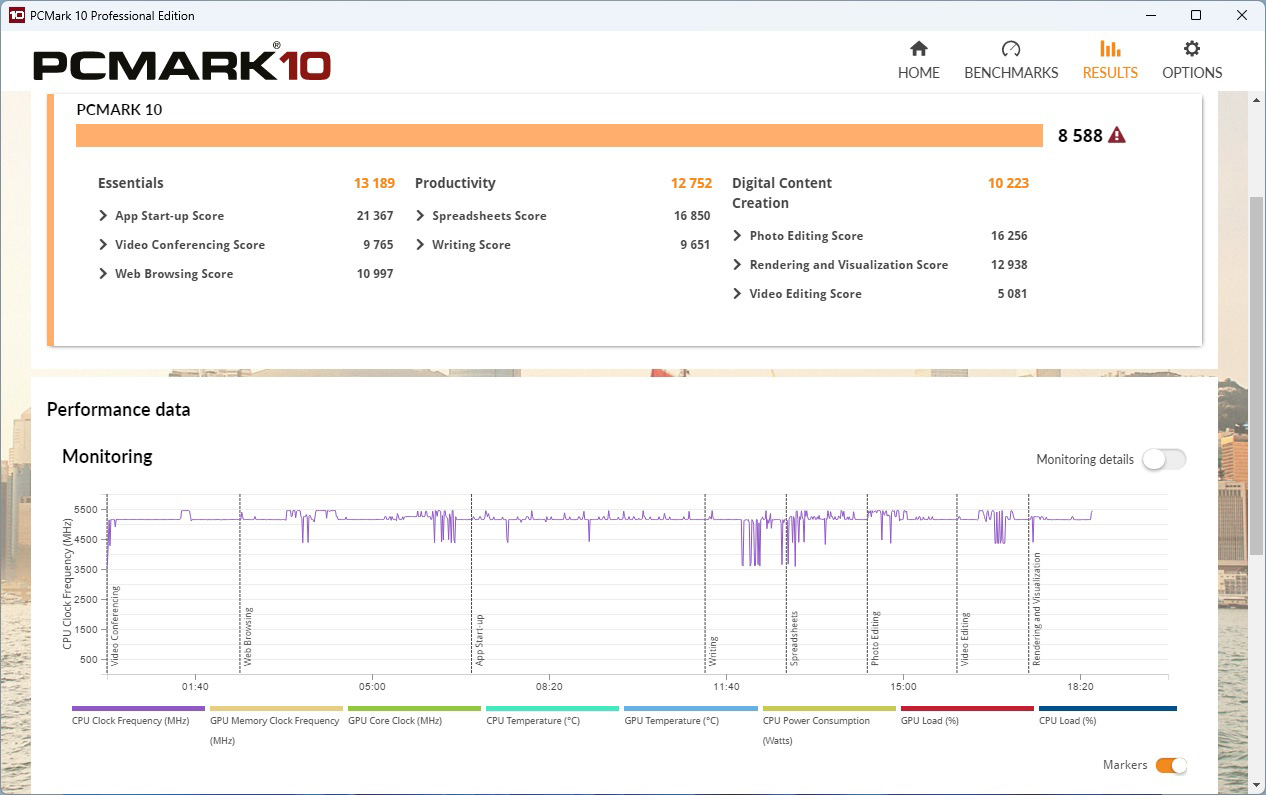Expand Video Editing Score details
Image resolution: width=1266 pixels, height=795 pixels.
coord(738,294)
